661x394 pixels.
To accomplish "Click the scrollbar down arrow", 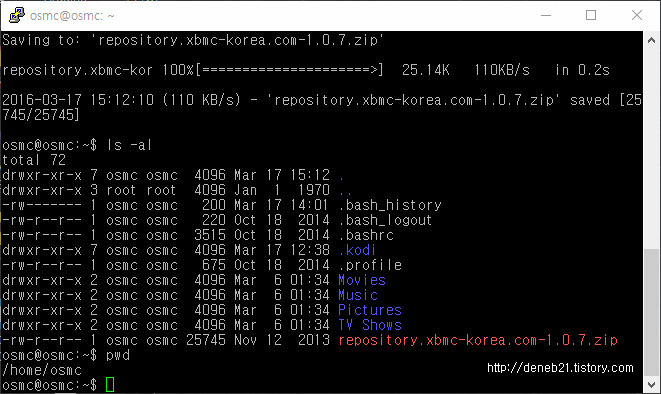I will click(651, 384).
